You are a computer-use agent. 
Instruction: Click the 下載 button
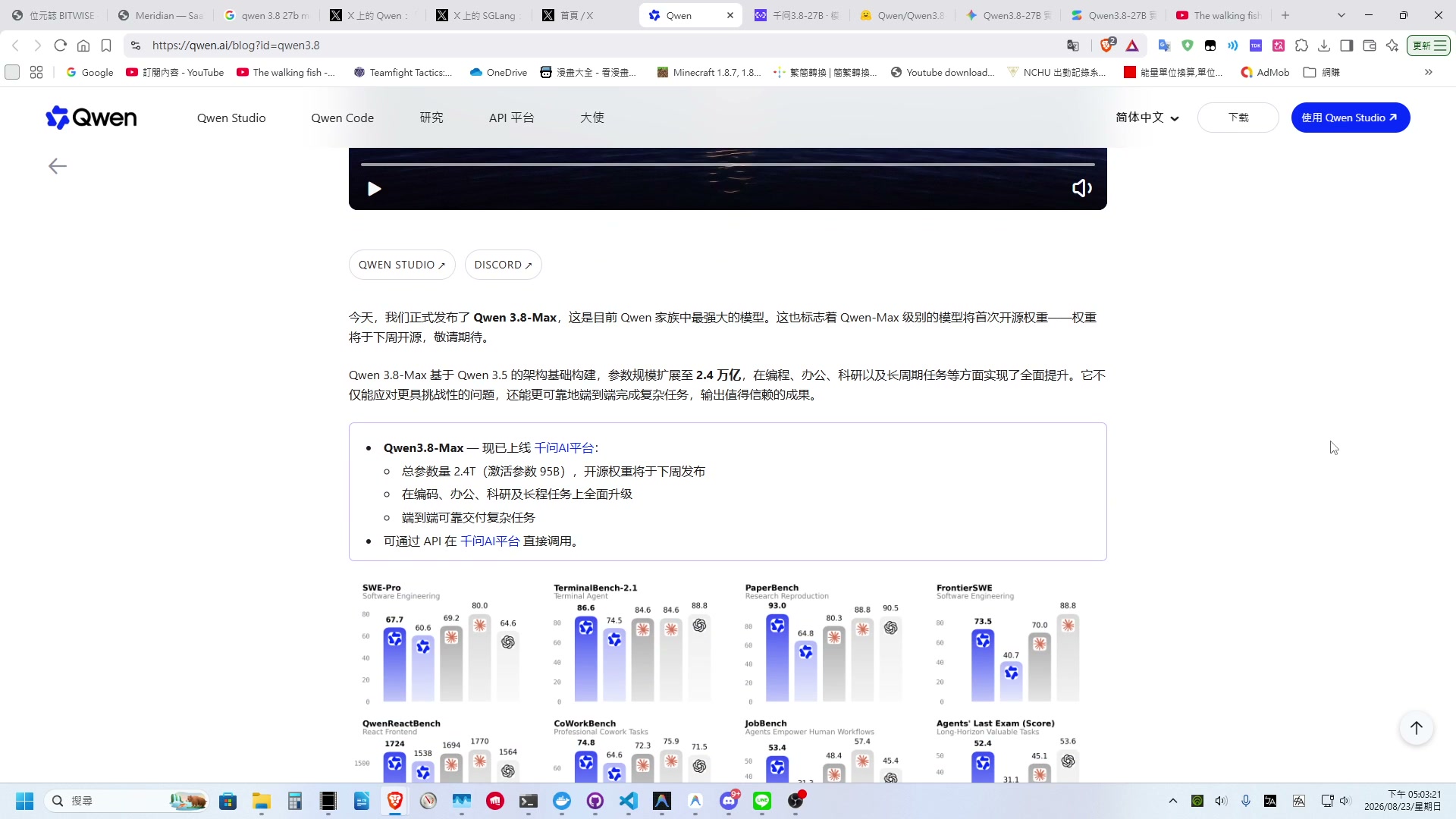click(1238, 118)
